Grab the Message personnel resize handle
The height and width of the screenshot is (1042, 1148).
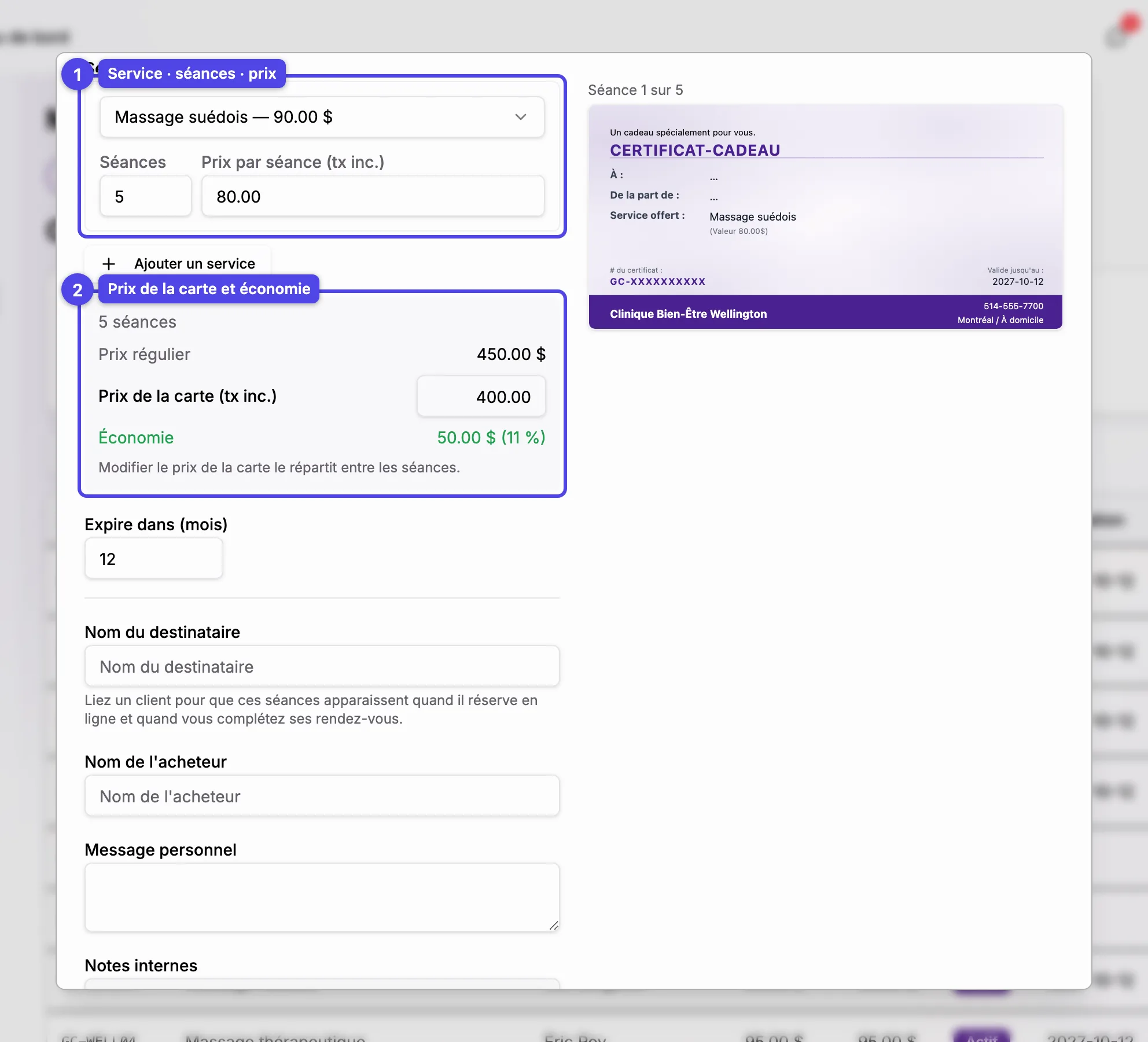[554, 926]
